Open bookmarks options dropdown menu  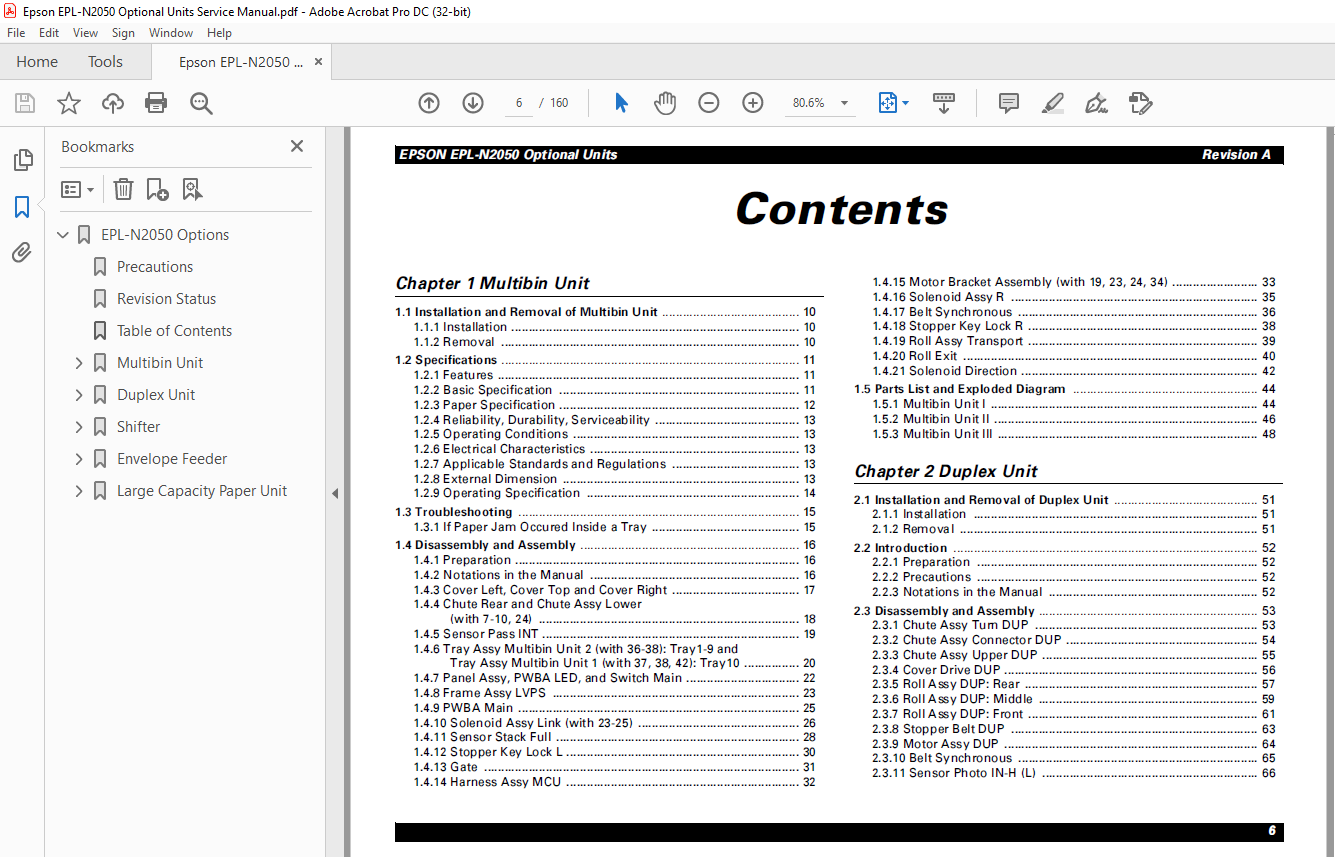pos(77,189)
